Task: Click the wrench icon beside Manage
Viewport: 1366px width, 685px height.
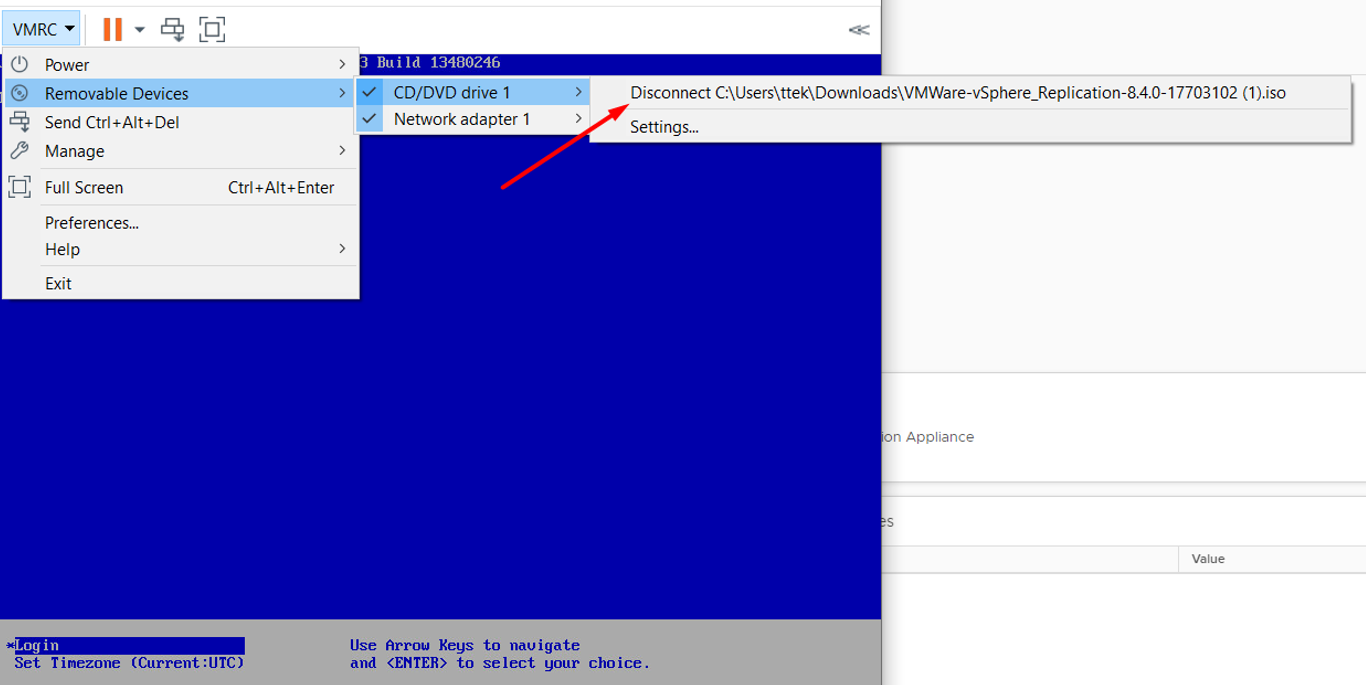Action: (20, 151)
